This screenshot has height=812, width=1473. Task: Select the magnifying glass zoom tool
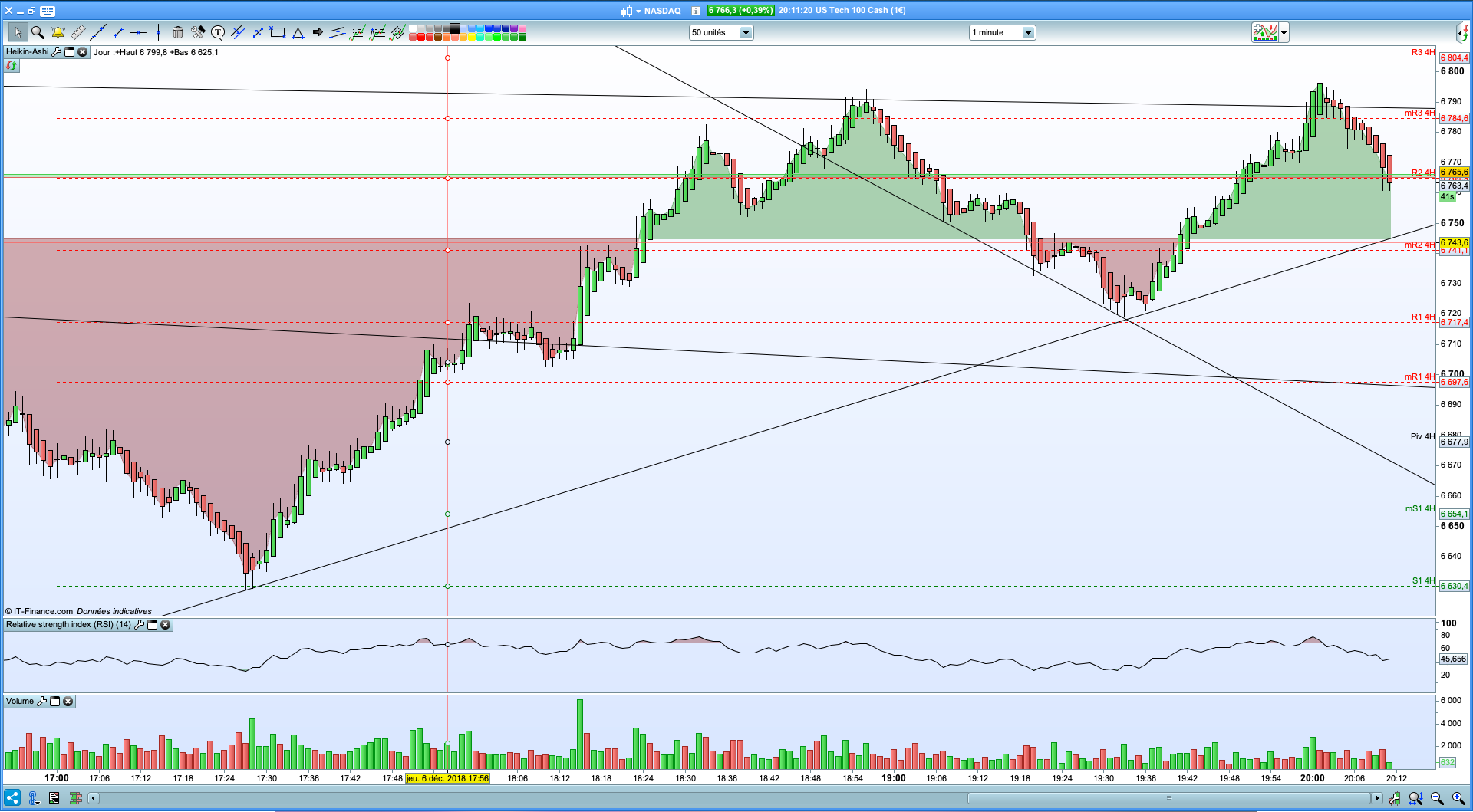click(38, 32)
